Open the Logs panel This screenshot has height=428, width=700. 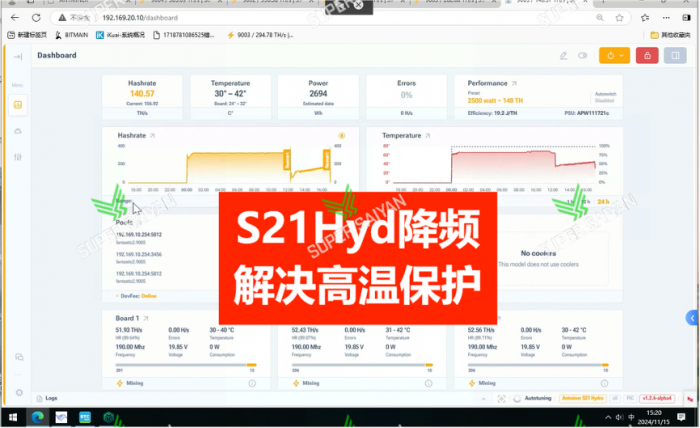47,398
